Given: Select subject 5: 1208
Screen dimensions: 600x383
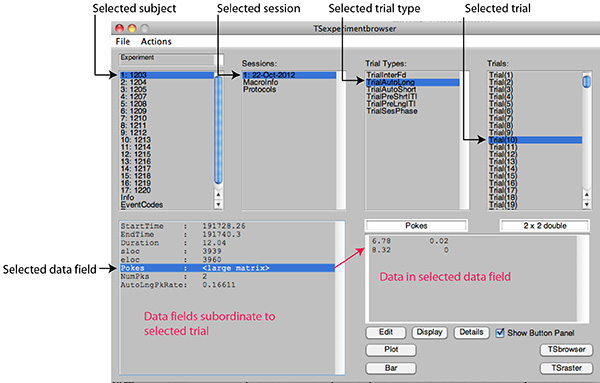Looking at the screenshot, I should coord(167,104).
